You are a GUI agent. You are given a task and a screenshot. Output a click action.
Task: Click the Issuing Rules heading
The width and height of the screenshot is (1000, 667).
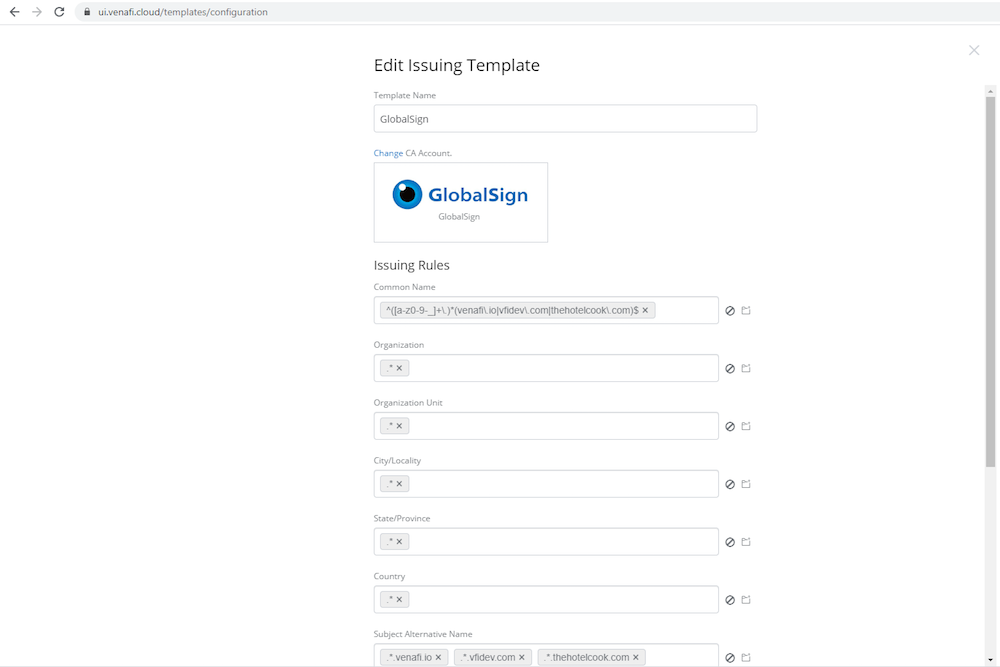[x=411, y=265]
